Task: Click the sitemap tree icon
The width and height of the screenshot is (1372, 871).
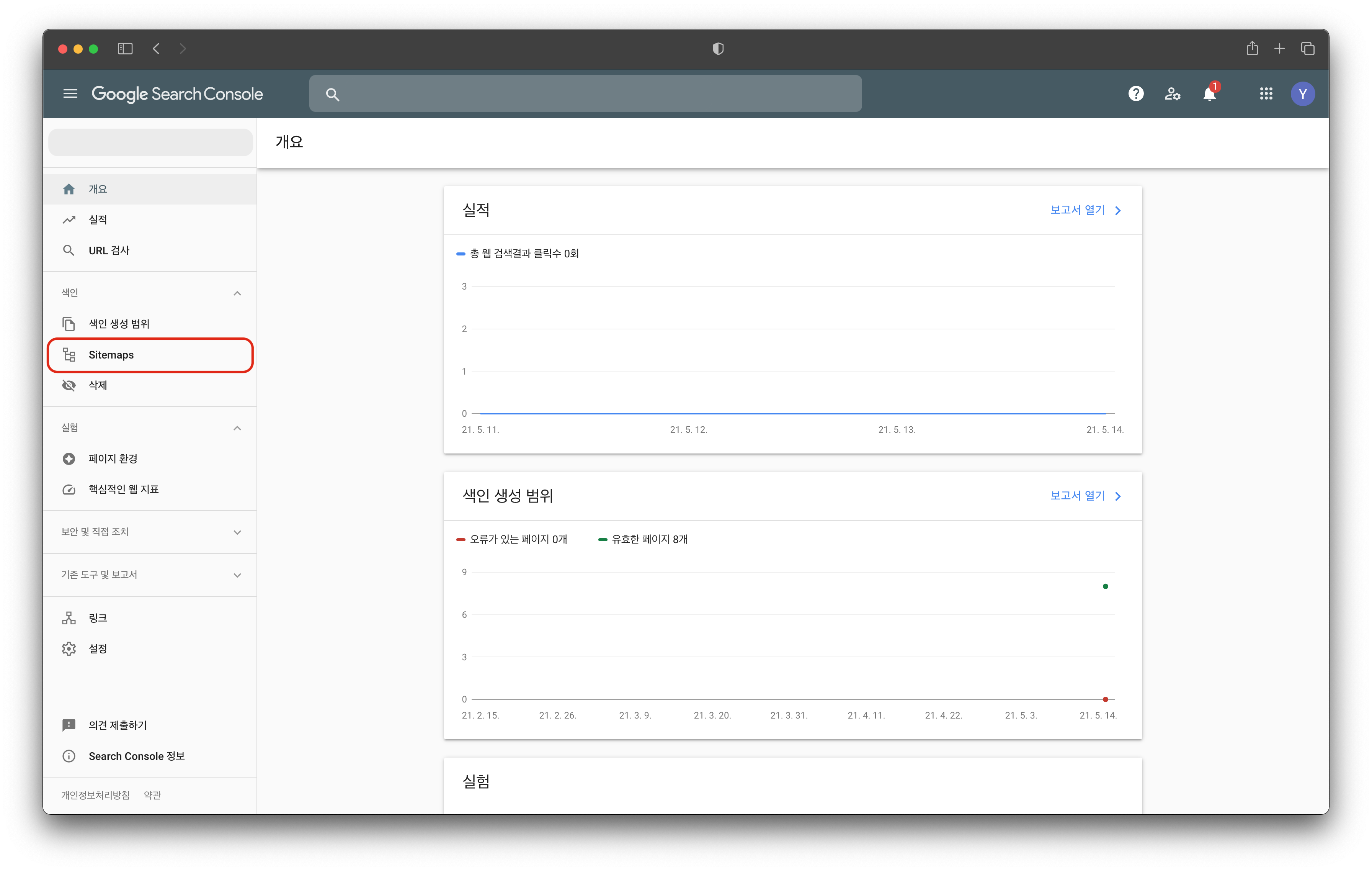Action: [69, 355]
